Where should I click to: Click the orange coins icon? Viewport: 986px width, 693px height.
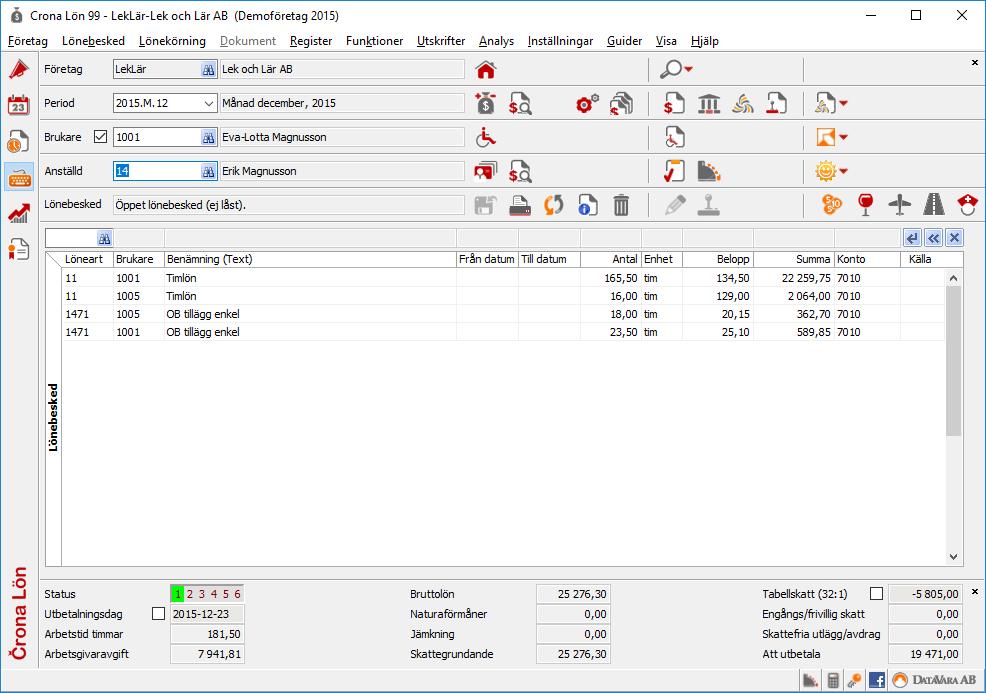pyautogui.click(x=831, y=205)
